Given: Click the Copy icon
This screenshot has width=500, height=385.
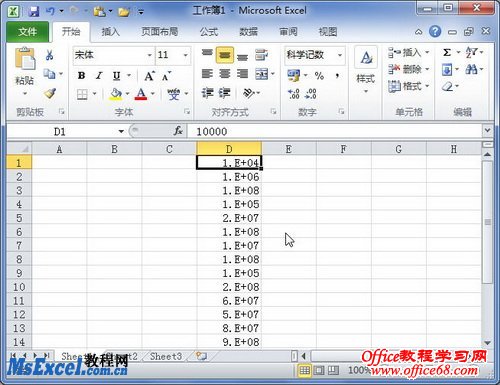Looking at the screenshot, I should click(x=49, y=74).
